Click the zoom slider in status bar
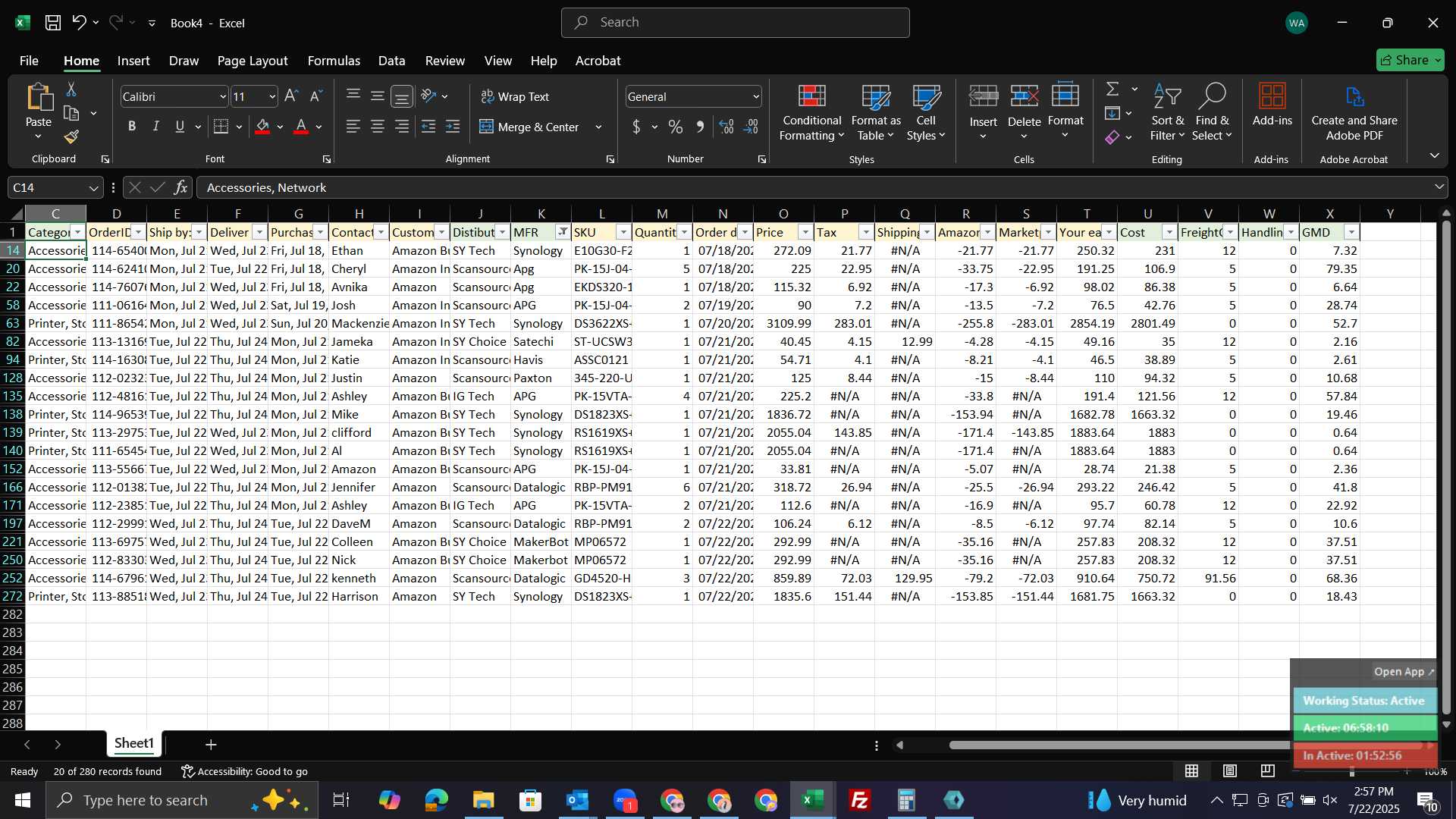Screen dimensions: 1456x819 (x=1351, y=771)
